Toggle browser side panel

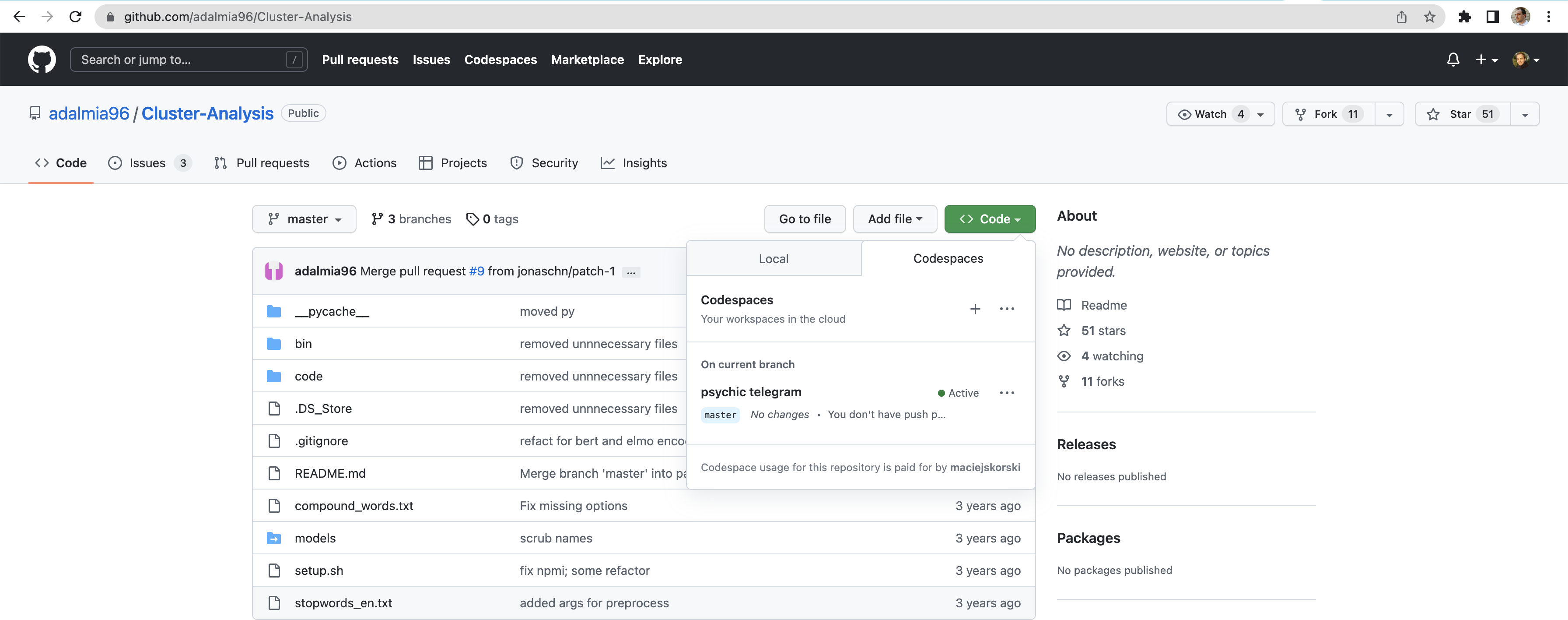1492,17
